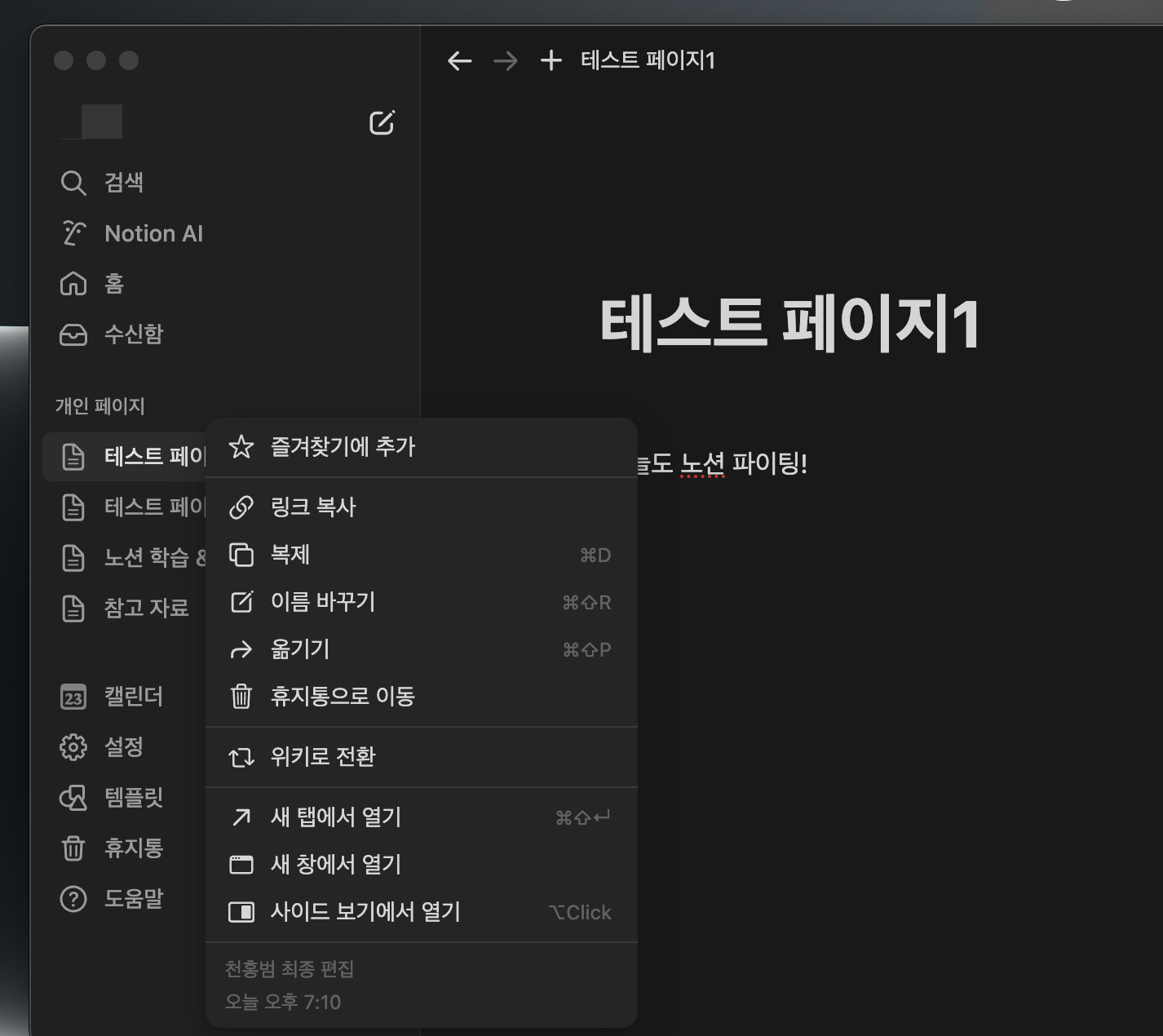Click the page icon of 노션 학습

[73, 558]
